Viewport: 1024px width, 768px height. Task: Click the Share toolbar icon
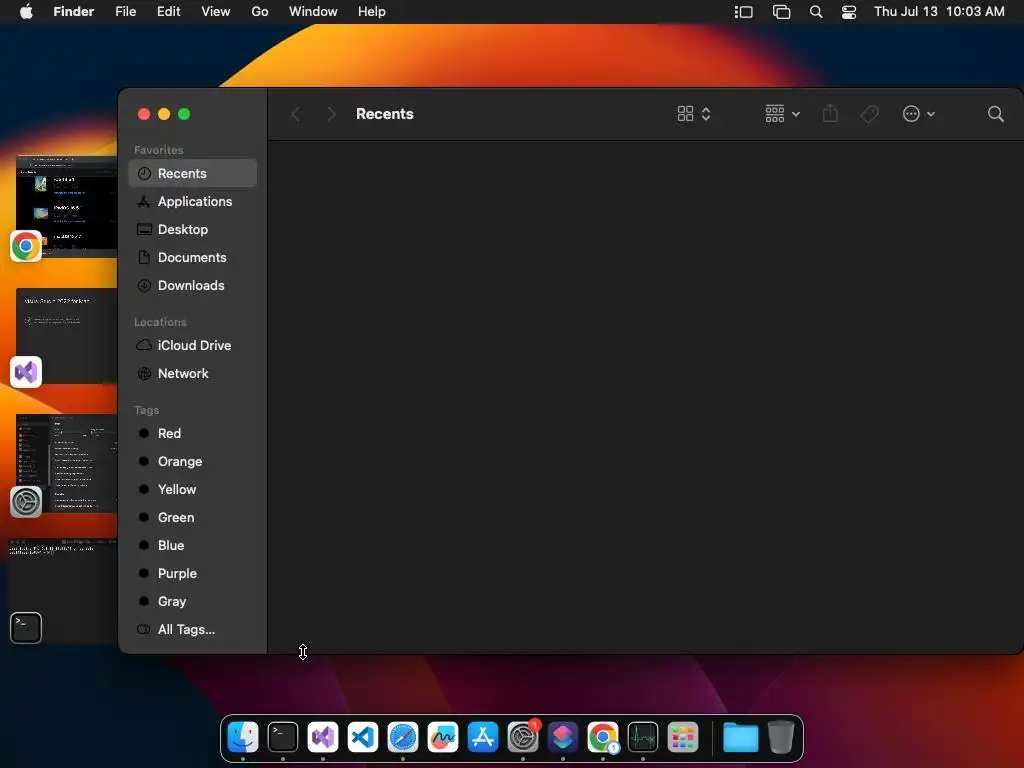(x=830, y=114)
